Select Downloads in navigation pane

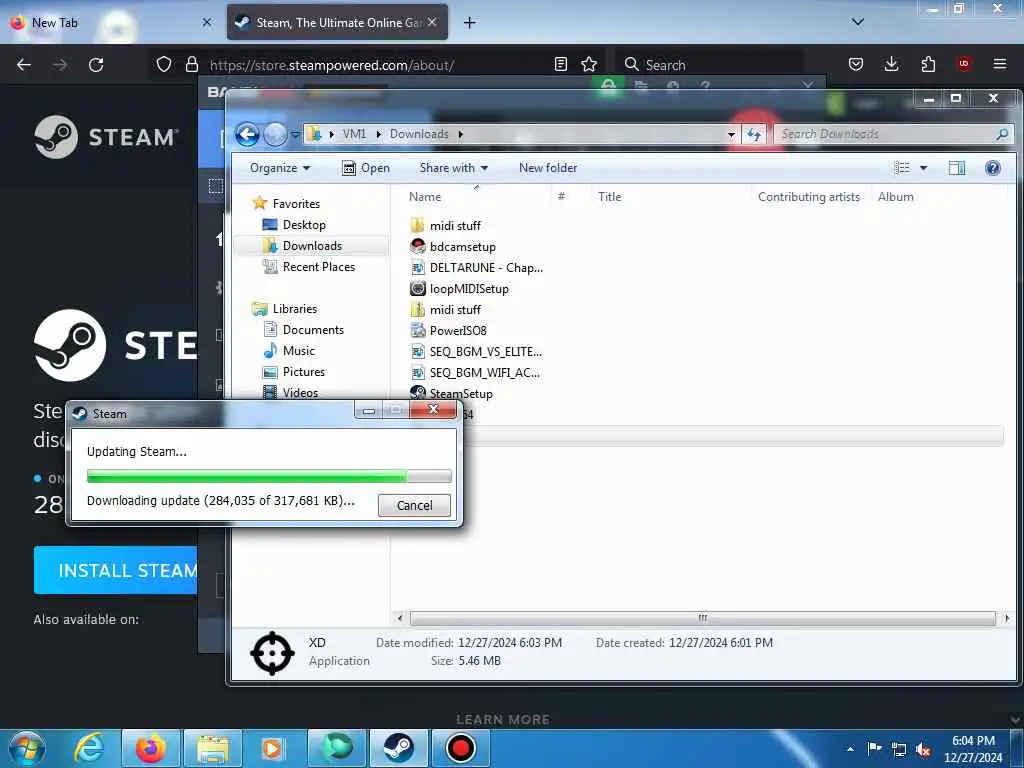(312, 246)
